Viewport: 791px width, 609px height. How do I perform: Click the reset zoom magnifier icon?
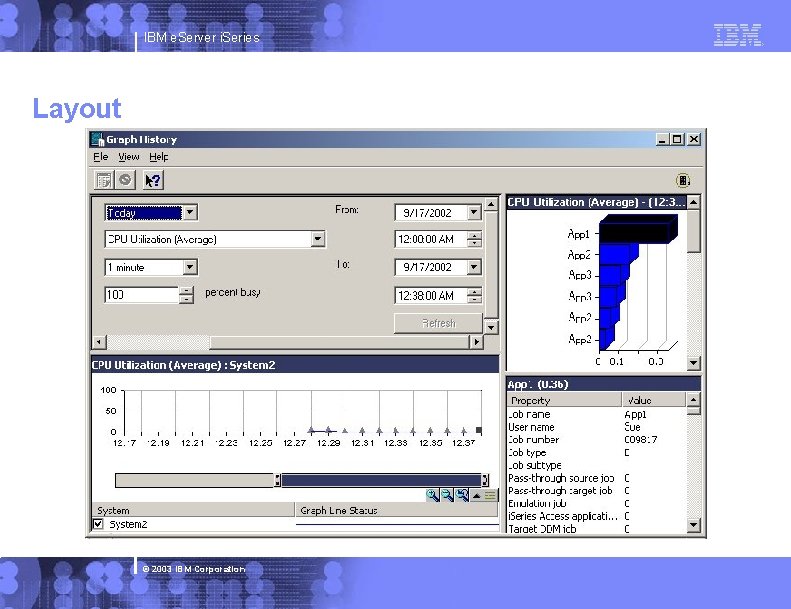click(462, 495)
